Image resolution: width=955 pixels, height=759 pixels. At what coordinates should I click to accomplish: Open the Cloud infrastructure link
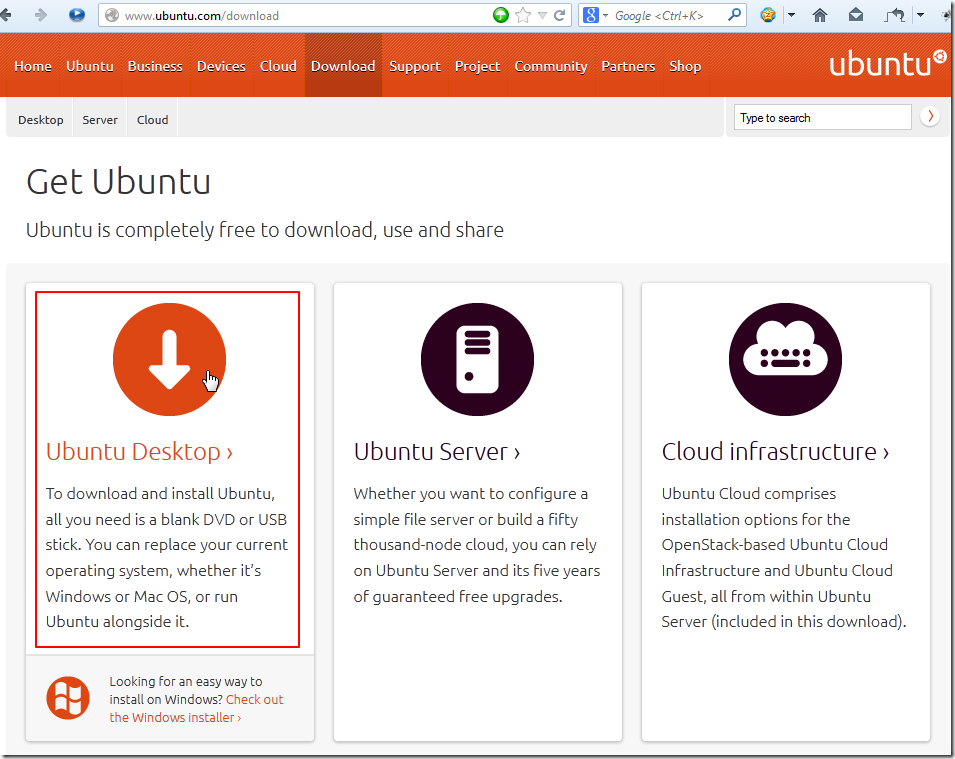(x=775, y=451)
